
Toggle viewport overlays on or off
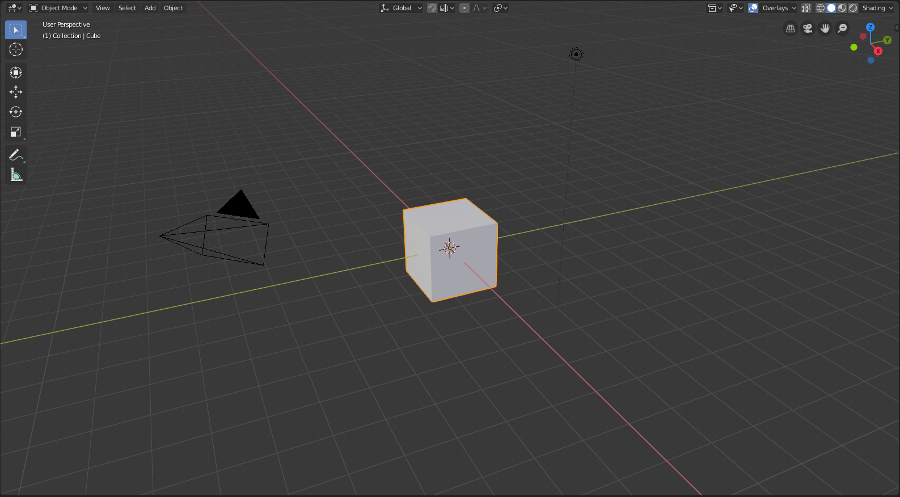click(753, 8)
